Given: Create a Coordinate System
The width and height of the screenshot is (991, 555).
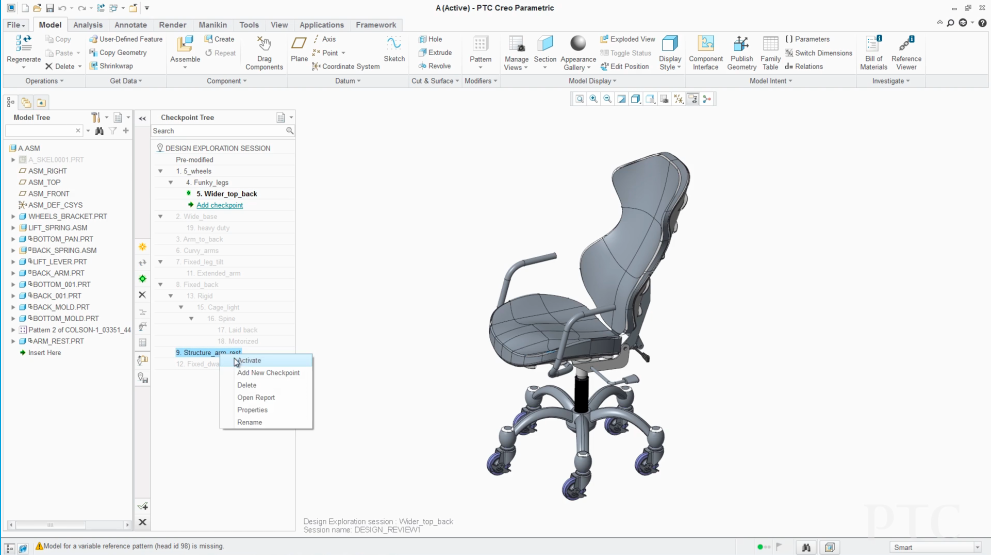Looking at the screenshot, I should point(346,66).
